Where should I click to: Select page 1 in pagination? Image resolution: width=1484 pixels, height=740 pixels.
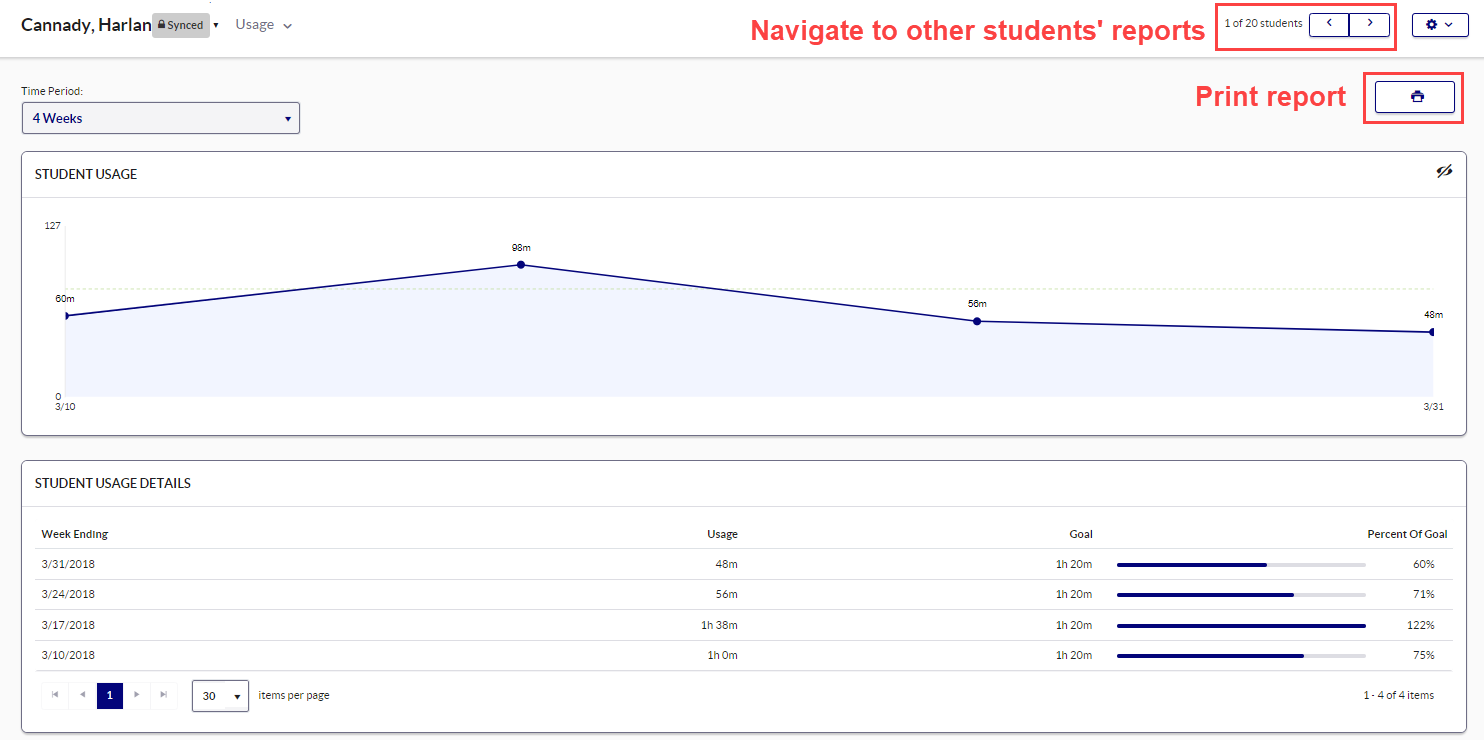pyautogui.click(x=110, y=695)
